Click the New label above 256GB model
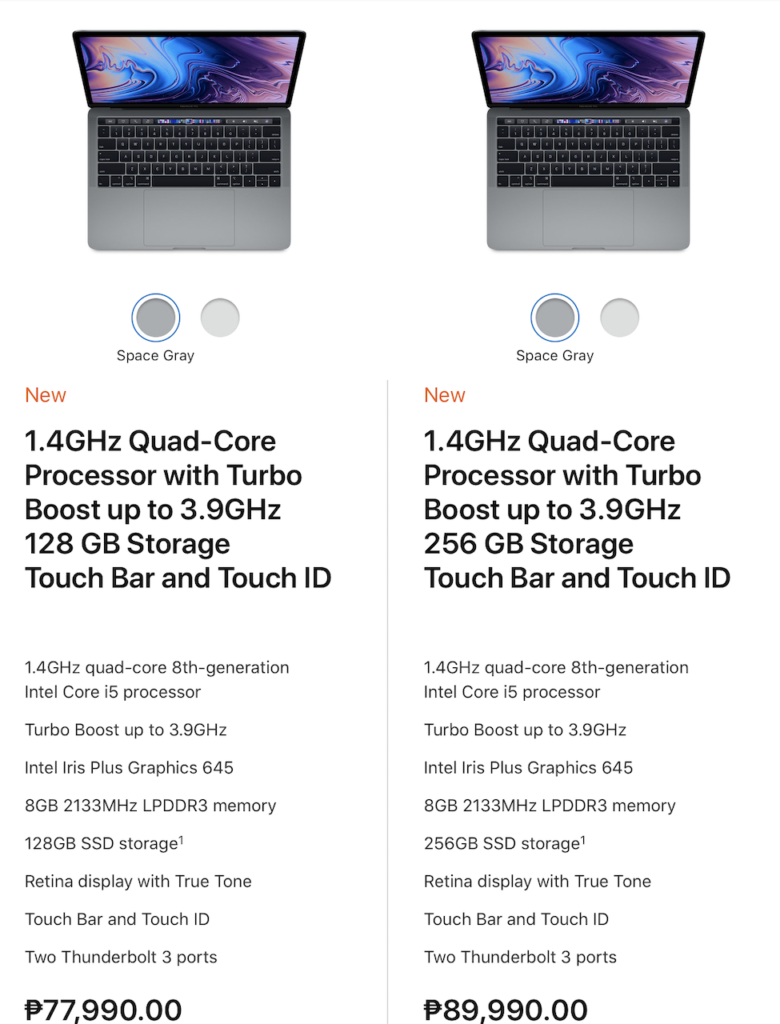 point(444,395)
